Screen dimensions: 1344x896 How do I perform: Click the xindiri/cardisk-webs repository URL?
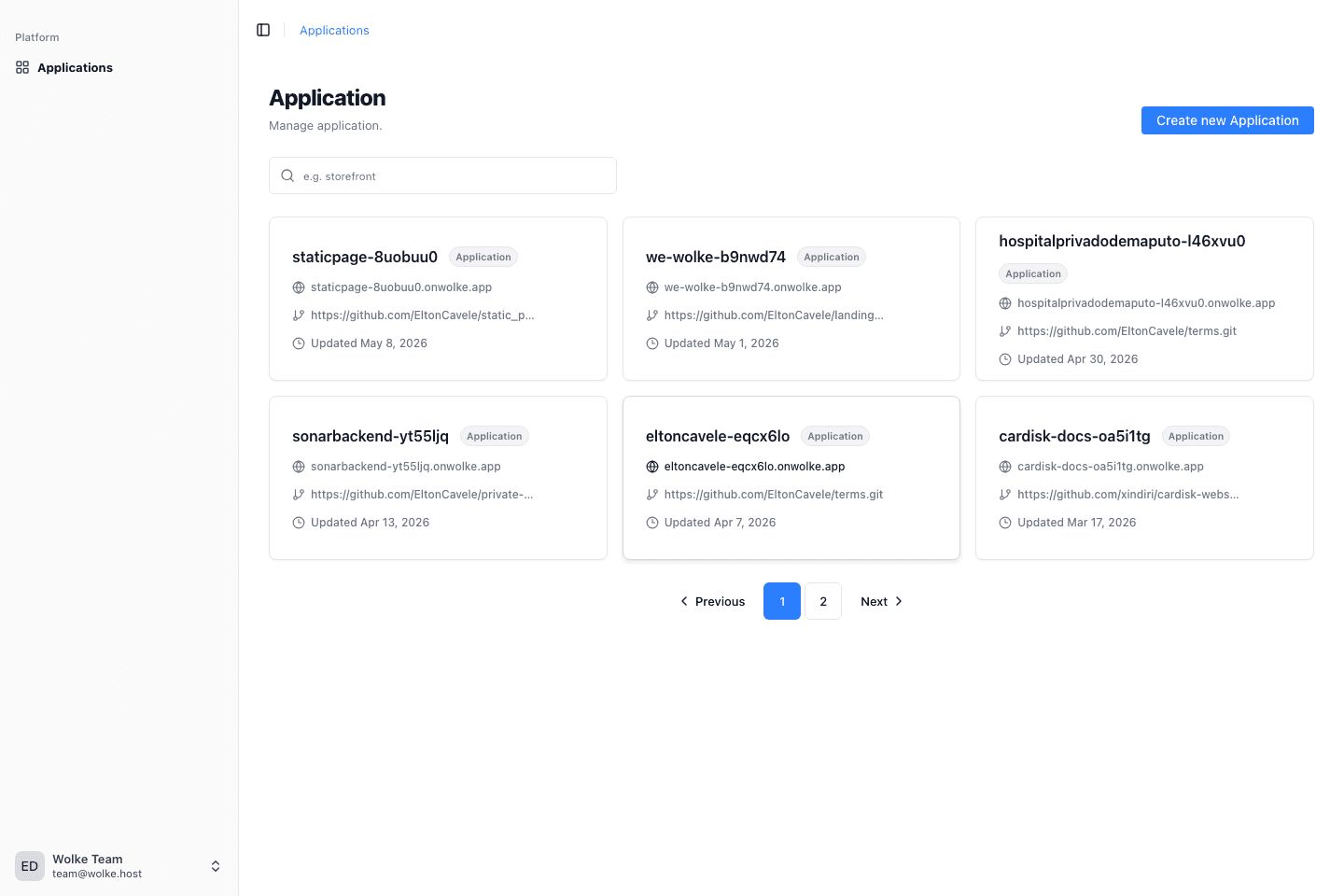[x=1128, y=495]
